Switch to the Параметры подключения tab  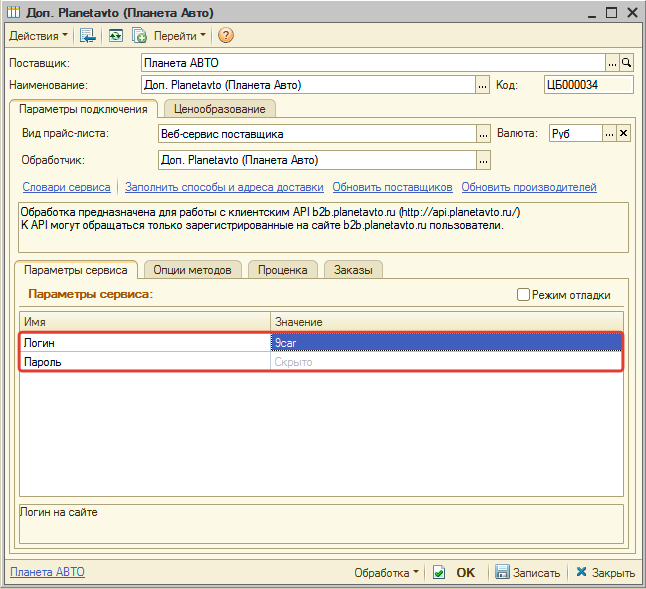pyautogui.click(x=83, y=109)
